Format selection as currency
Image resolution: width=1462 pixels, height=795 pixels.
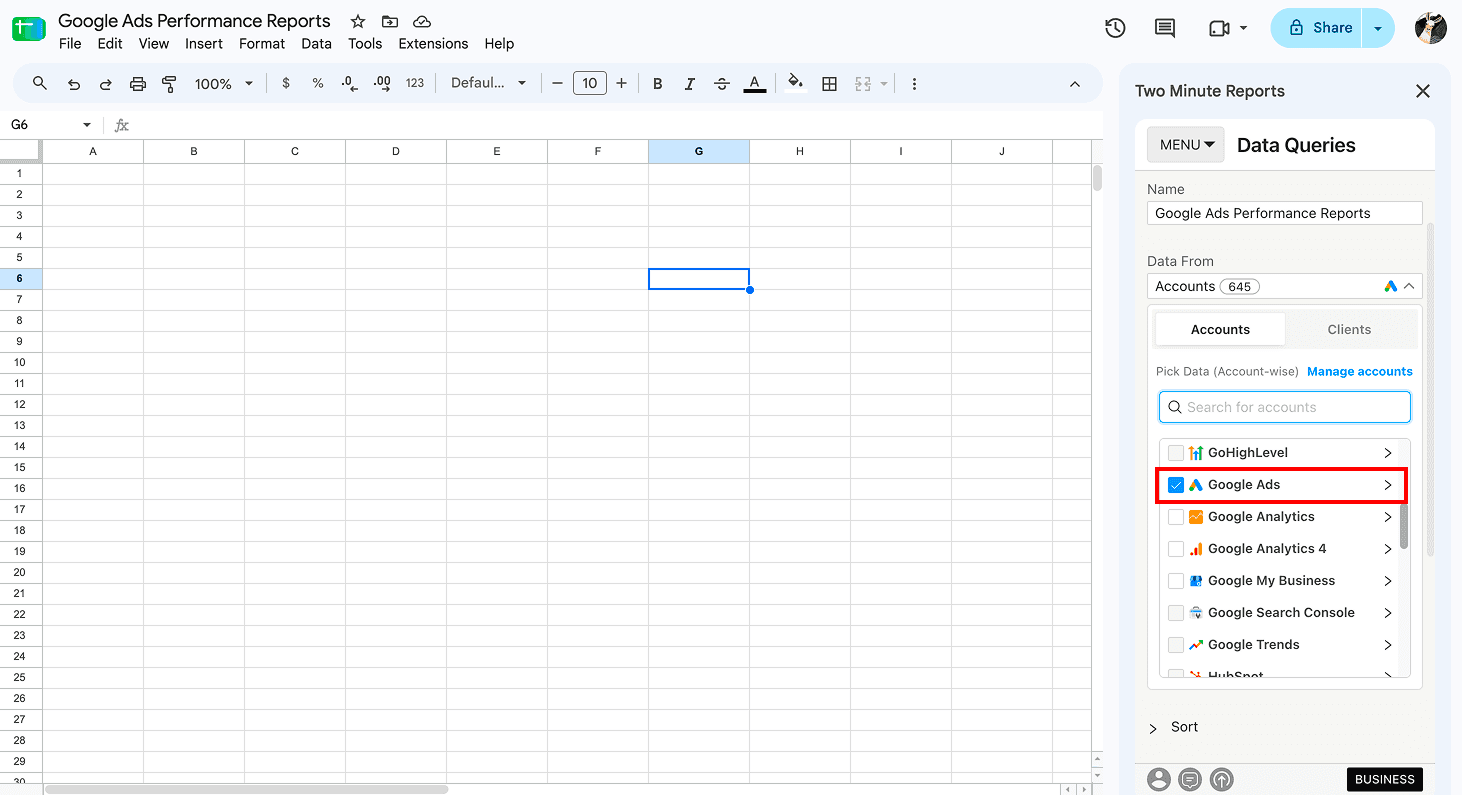point(286,84)
